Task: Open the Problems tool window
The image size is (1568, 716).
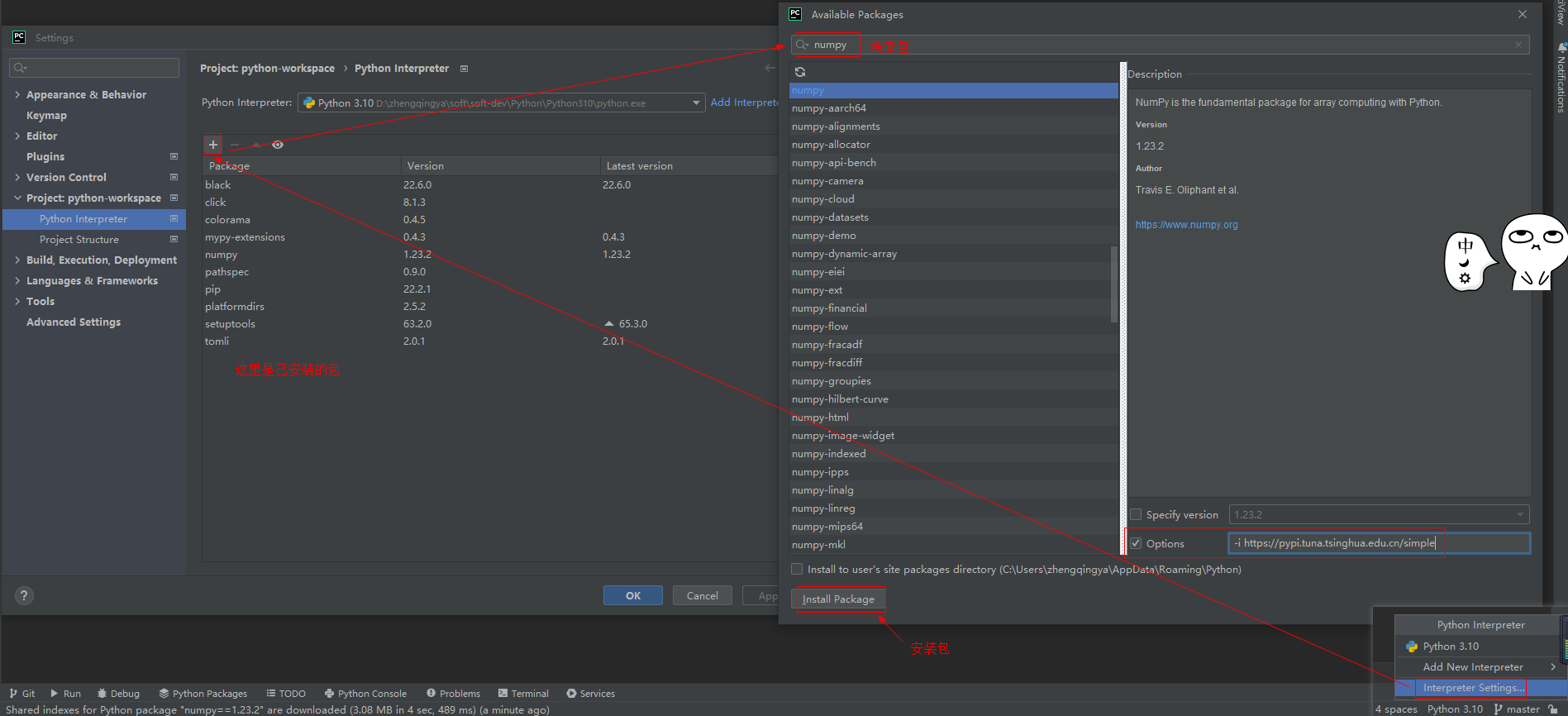Action: click(453, 693)
